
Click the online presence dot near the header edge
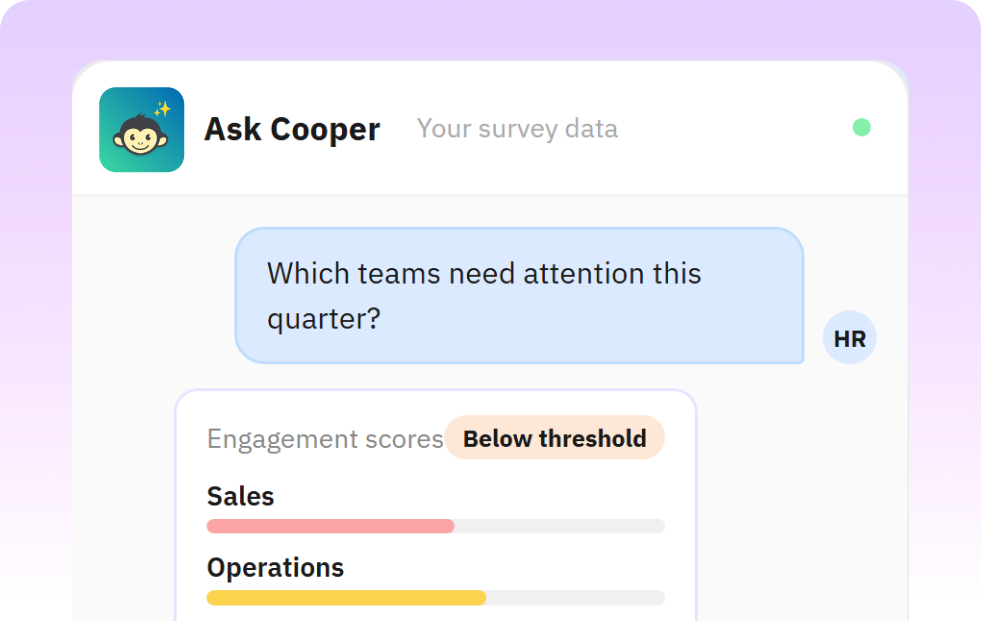[x=861, y=128]
